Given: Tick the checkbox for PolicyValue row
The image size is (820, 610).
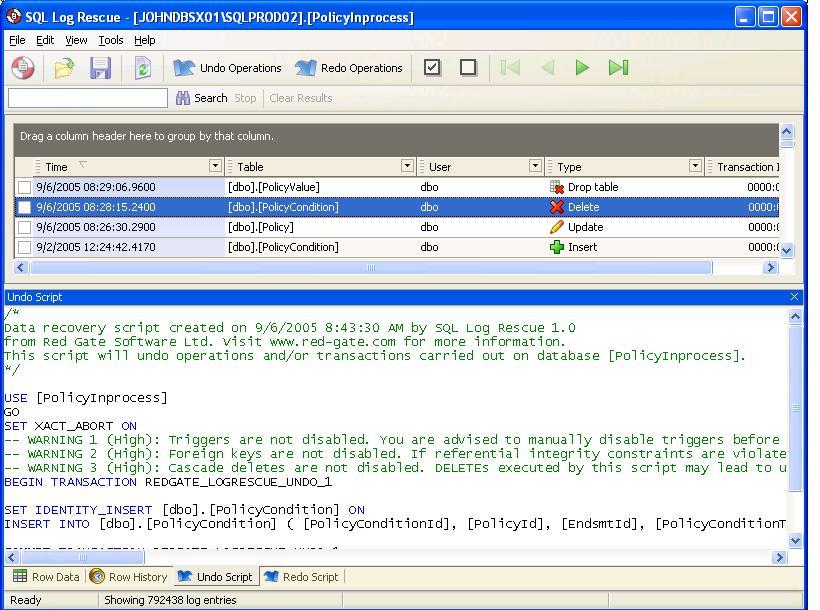Looking at the screenshot, I should coord(25,187).
